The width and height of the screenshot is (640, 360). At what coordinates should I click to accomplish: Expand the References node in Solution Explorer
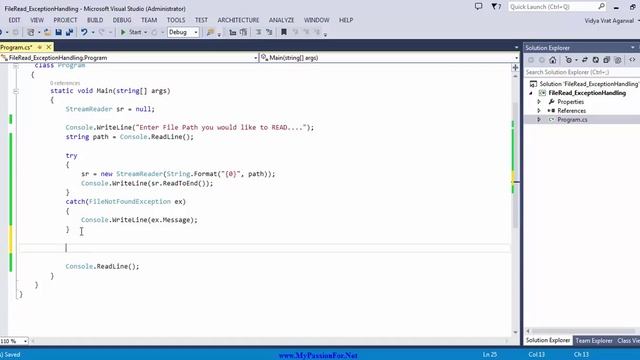[539, 111]
